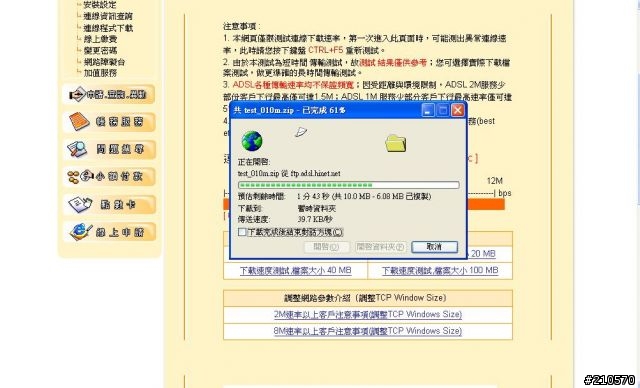Click the green download progress bar
Image resolution: width=640 pixels, height=388 pixels.
tap(349, 185)
